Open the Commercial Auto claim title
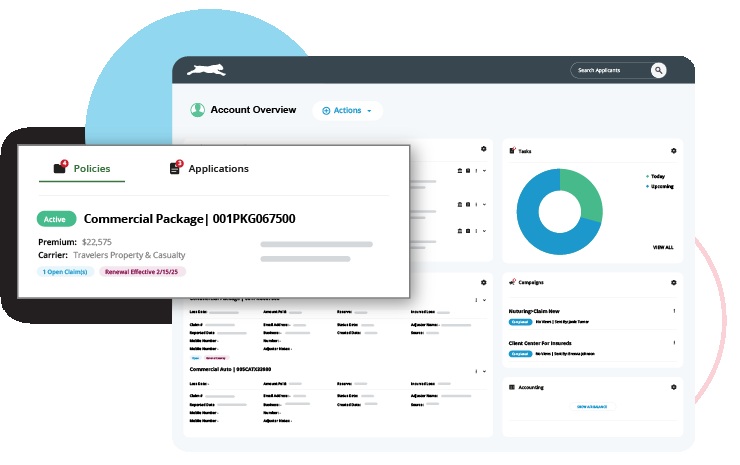Image resolution: width=740 pixels, height=465 pixels. coord(230,369)
